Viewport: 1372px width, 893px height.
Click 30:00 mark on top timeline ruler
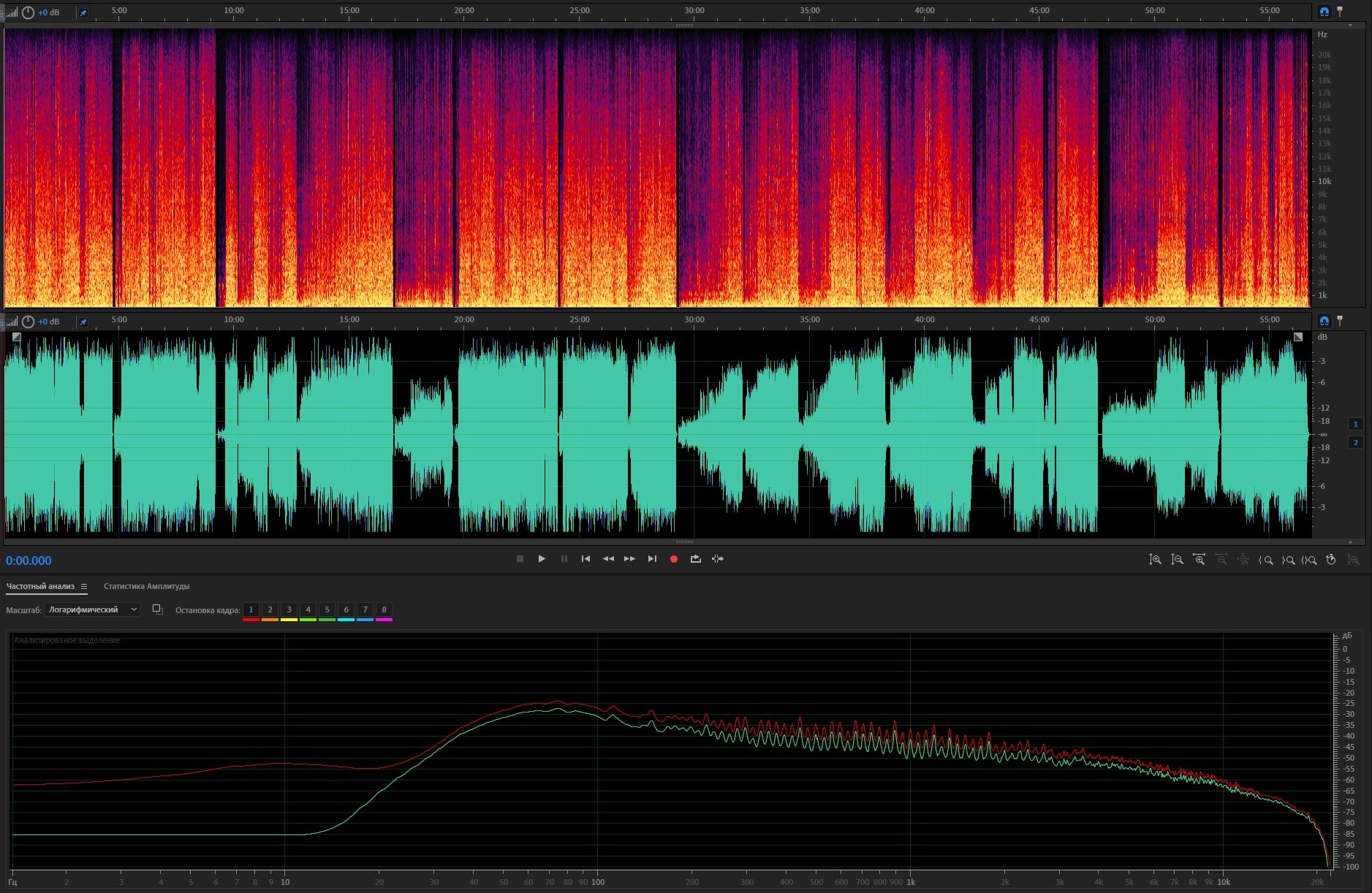694,10
